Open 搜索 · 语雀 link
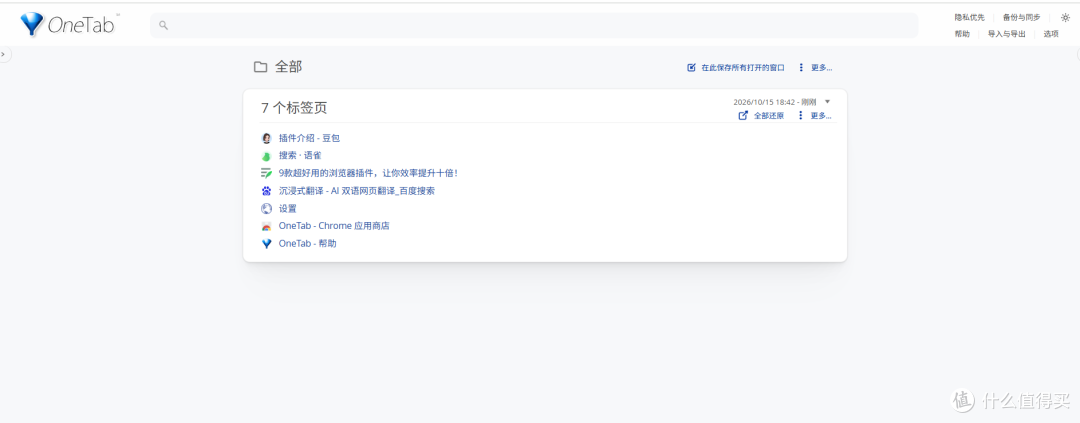The width and height of the screenshot is (1080, 423). coord(300,156)
